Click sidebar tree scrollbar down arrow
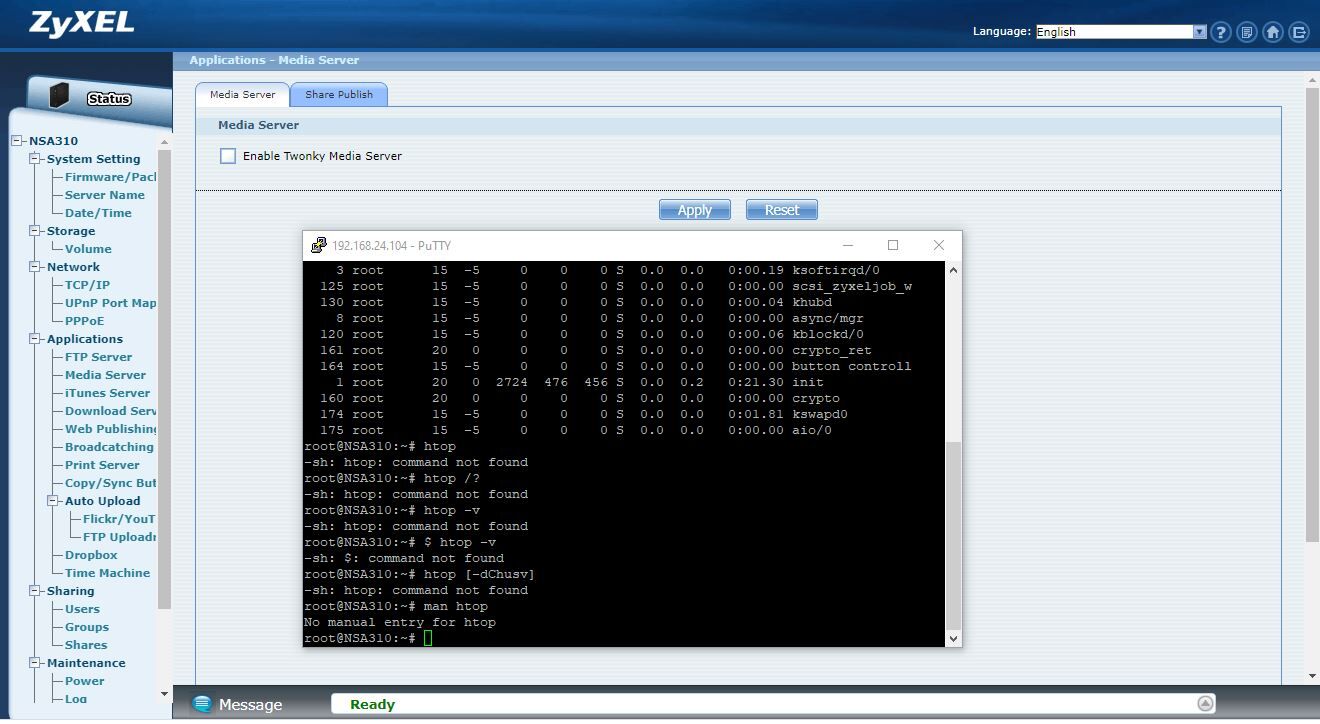The image size is (1320, 724). click(165, 694)
